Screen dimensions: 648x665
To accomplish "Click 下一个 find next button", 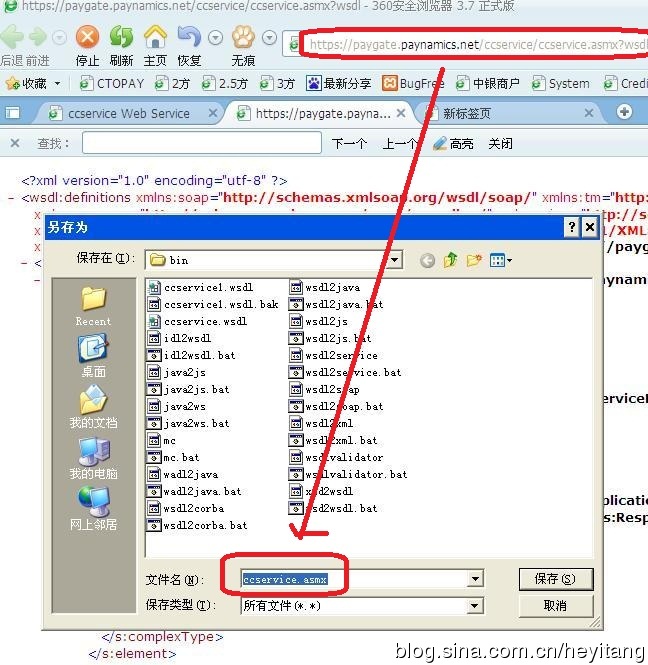I will (349, 144).
